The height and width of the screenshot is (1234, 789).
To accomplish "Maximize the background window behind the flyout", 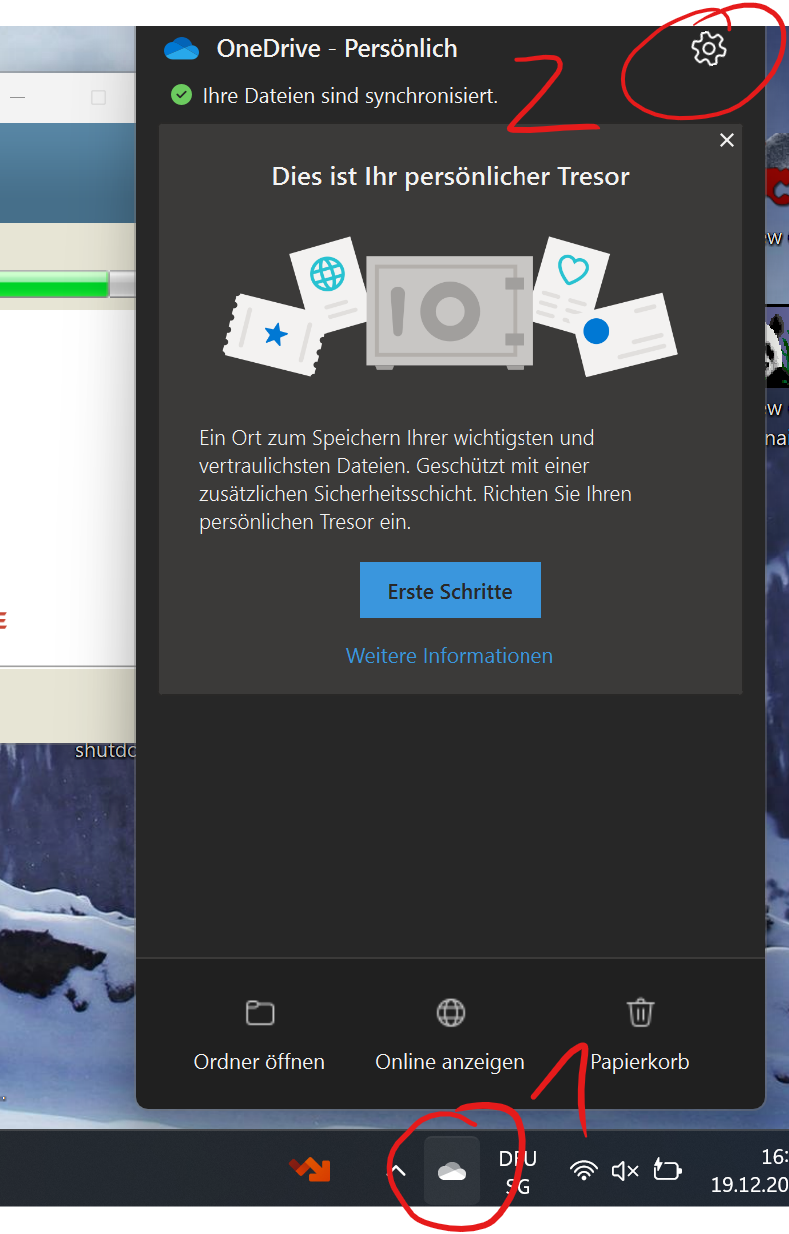I will (x=98, y=97).
